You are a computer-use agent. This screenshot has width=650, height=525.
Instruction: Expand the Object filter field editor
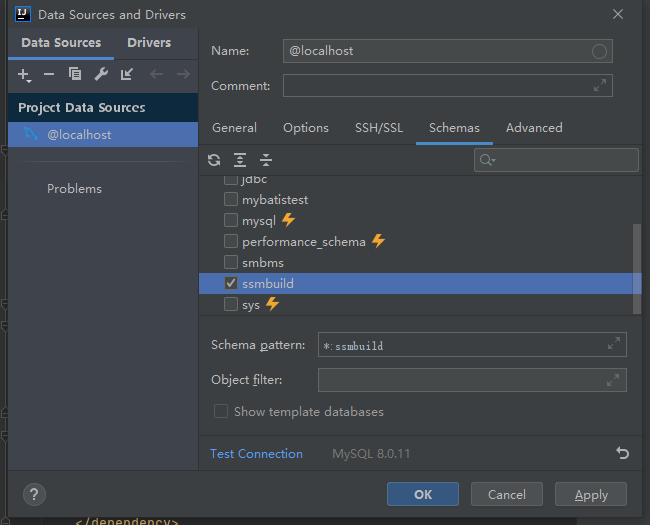[613, 380]
